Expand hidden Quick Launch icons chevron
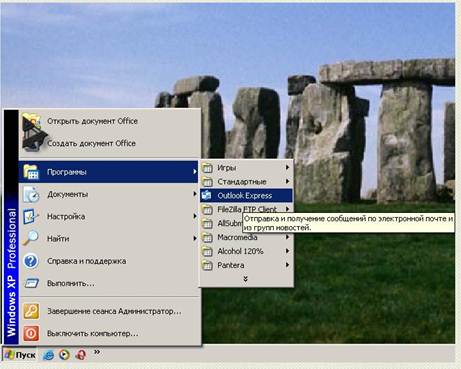Image resolution: width=461 pixels, height=369 pixels. click(97, 352)
